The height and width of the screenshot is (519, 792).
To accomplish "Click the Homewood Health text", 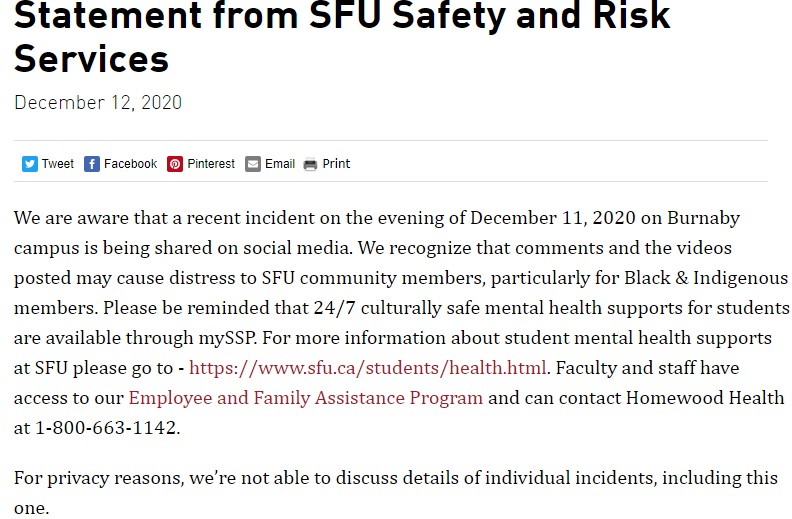I will click(x=705, y=398).
